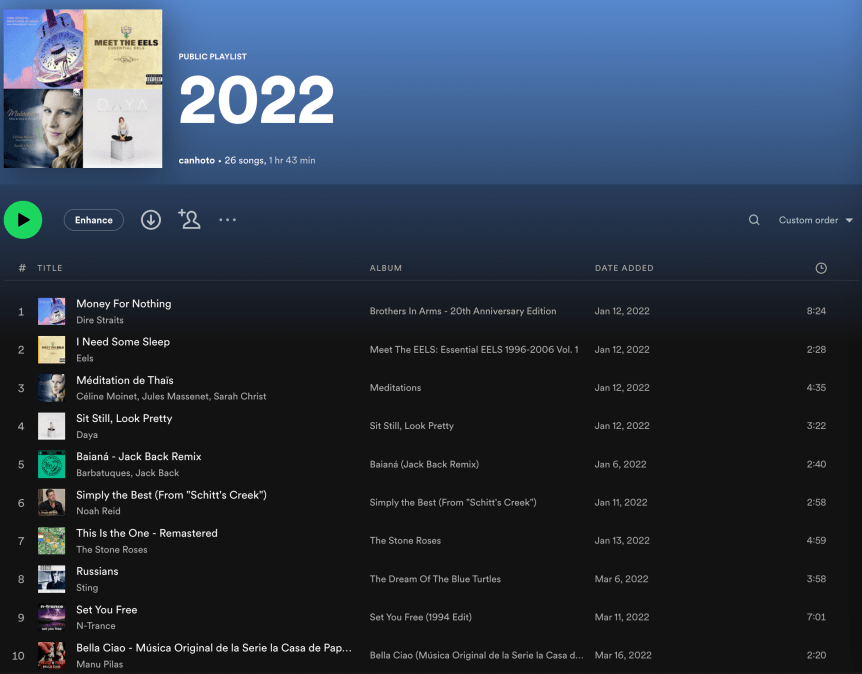Select the Money For Nothing track title

click(124, 304)
